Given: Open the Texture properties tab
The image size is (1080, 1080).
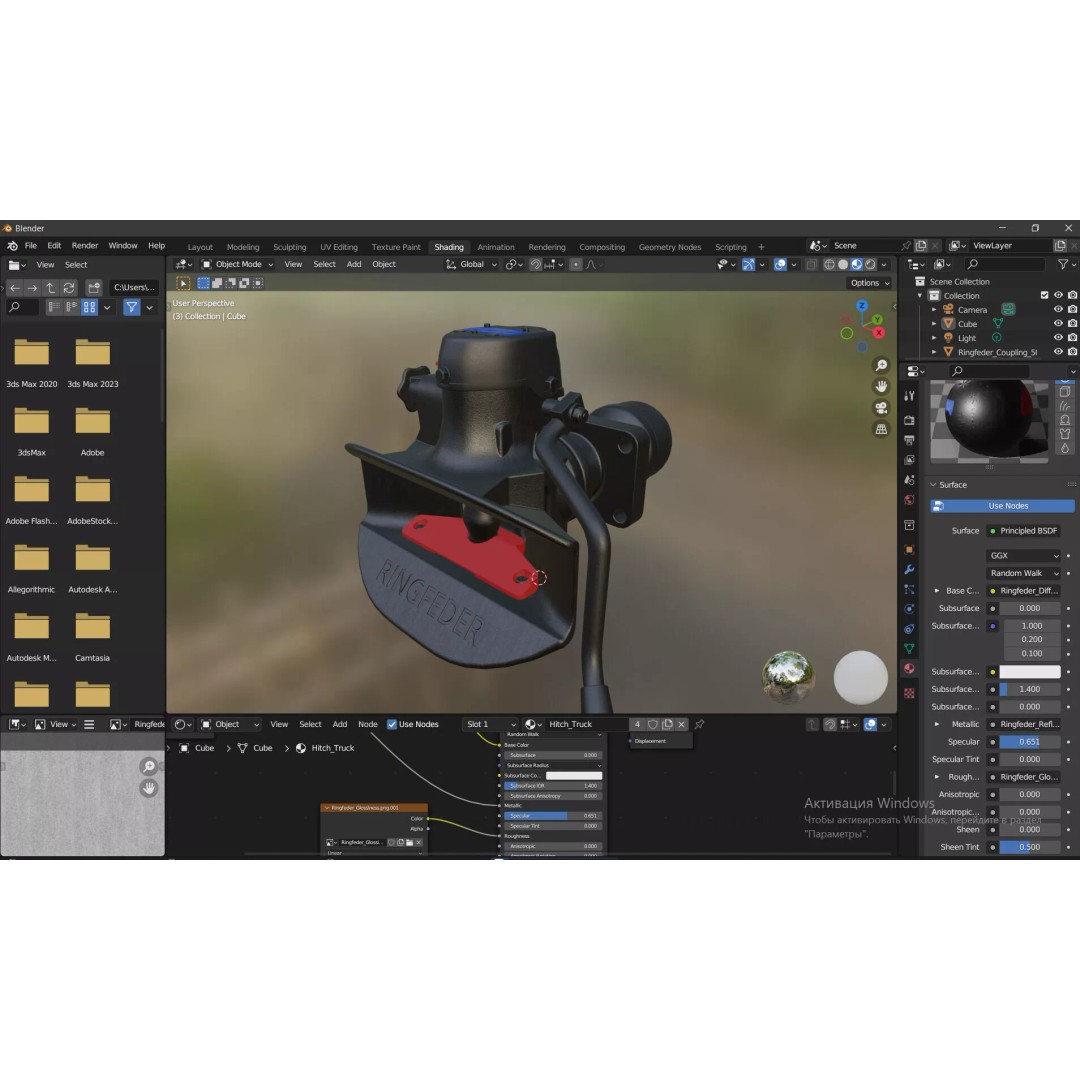Looking at the screenshot, I should (x=909, y=694).
